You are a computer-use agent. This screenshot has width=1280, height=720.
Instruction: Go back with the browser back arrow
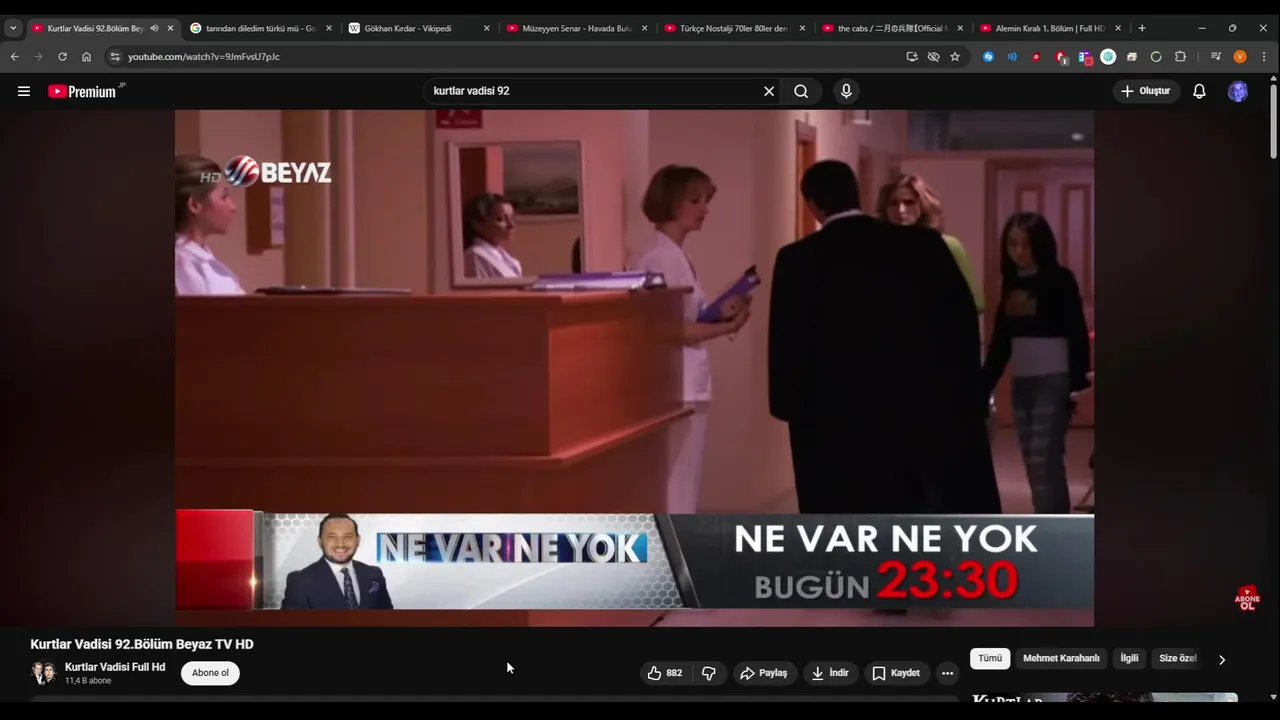pyautogui.click(x=14, y=57)
